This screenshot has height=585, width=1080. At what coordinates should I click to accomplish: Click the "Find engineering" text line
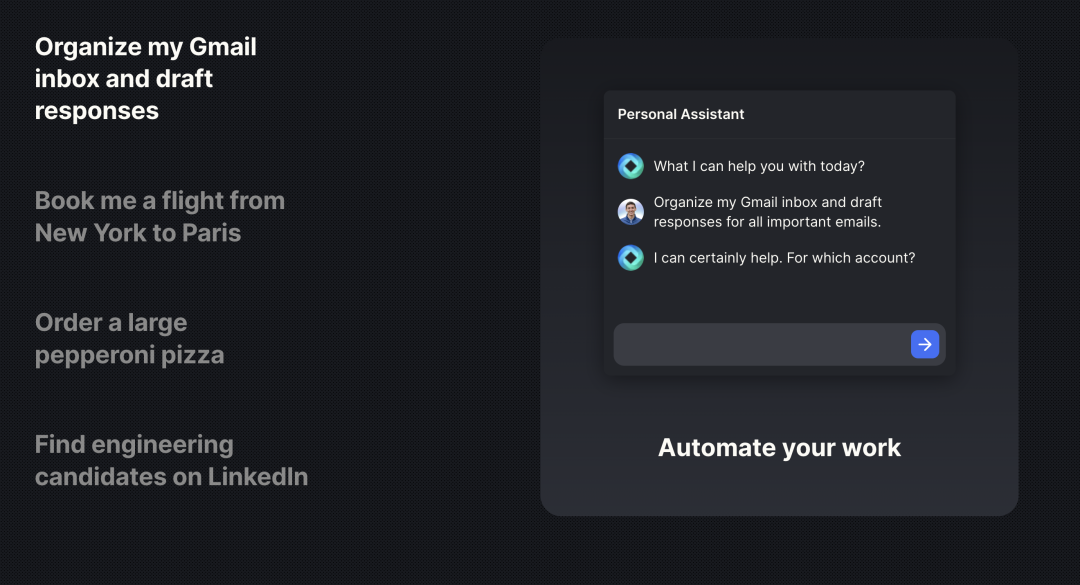(134, 444)
